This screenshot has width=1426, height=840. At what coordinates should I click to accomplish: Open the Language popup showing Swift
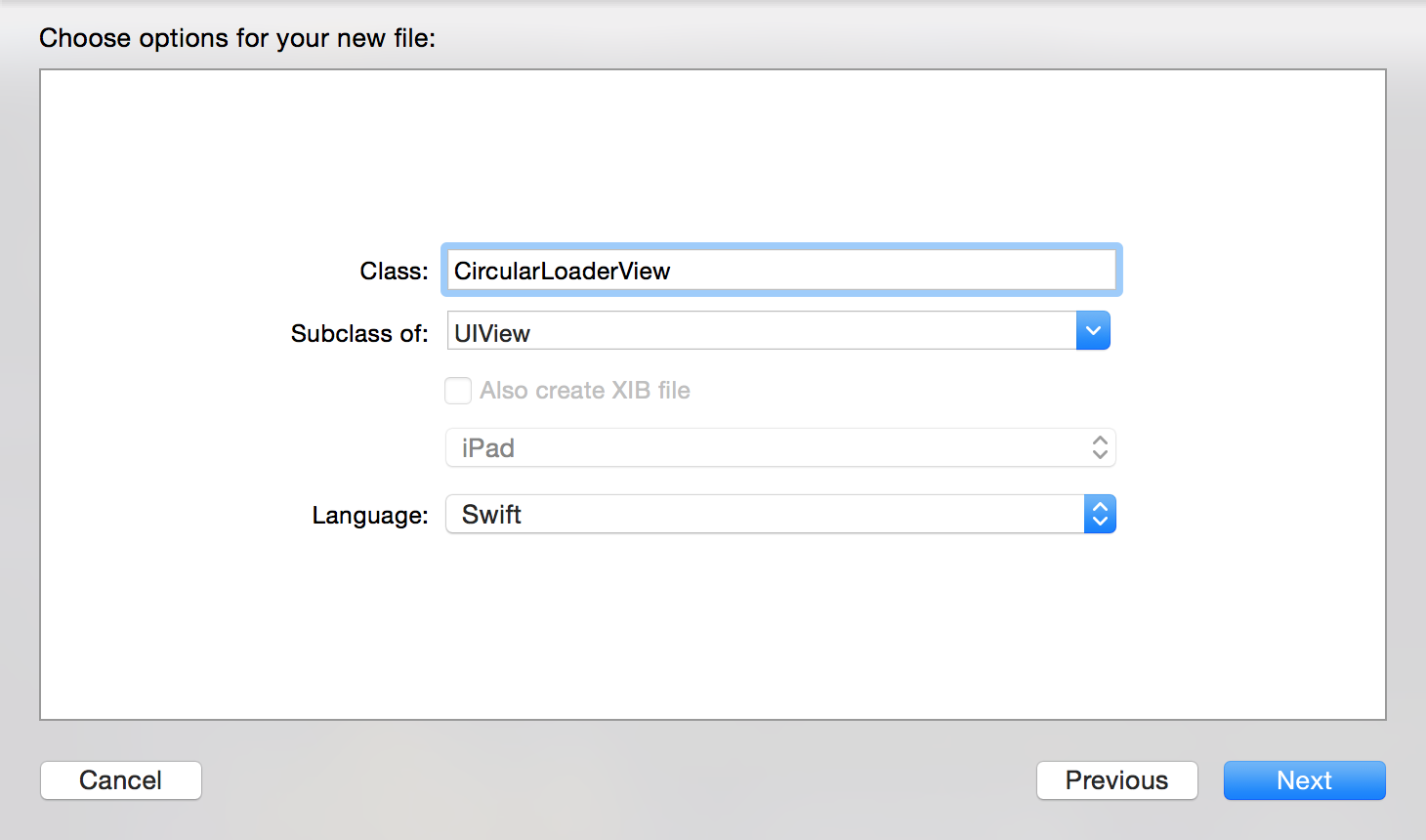762,515
